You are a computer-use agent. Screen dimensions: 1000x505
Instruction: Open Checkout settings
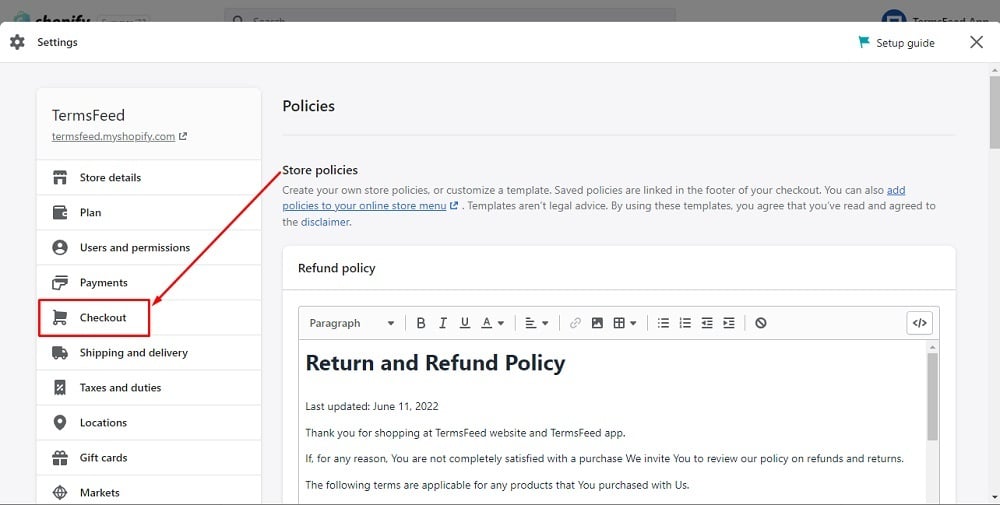click(149, 318)
